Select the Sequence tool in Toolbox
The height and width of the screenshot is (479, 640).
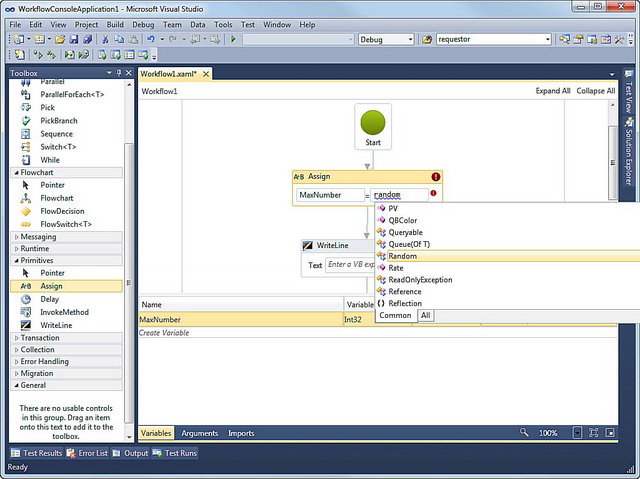pos(67,134)
